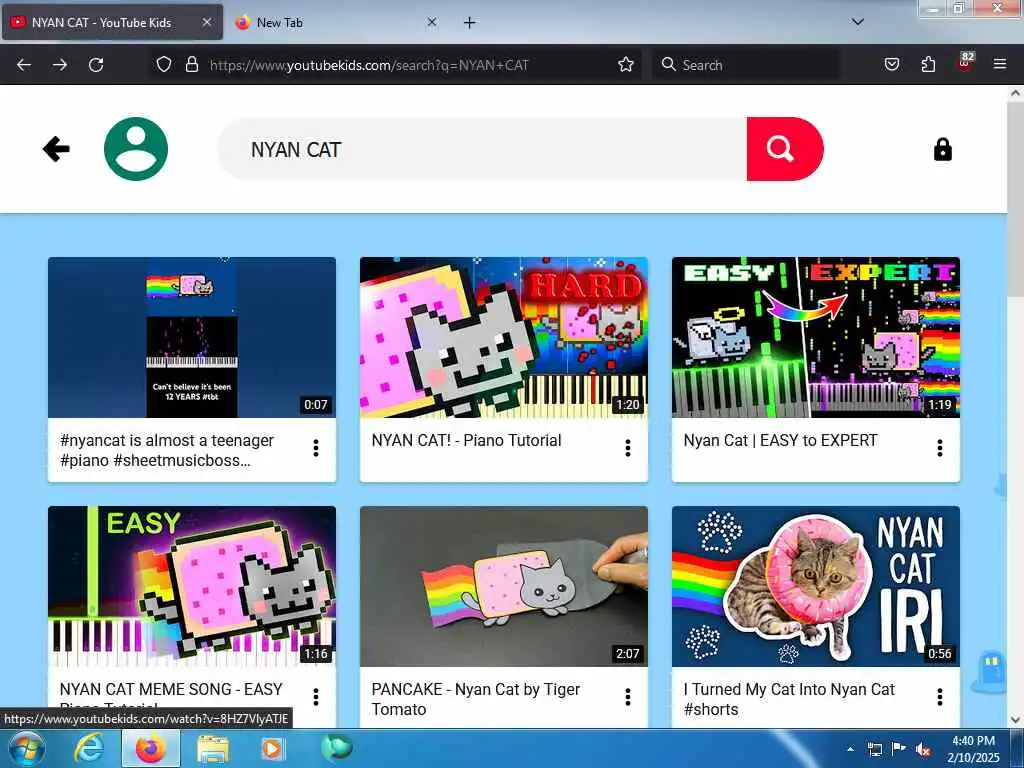The height and width of the screenshot is (768, 1024).
Task: Go back with Firefox back arrow
Action: [x=24, y=65]
